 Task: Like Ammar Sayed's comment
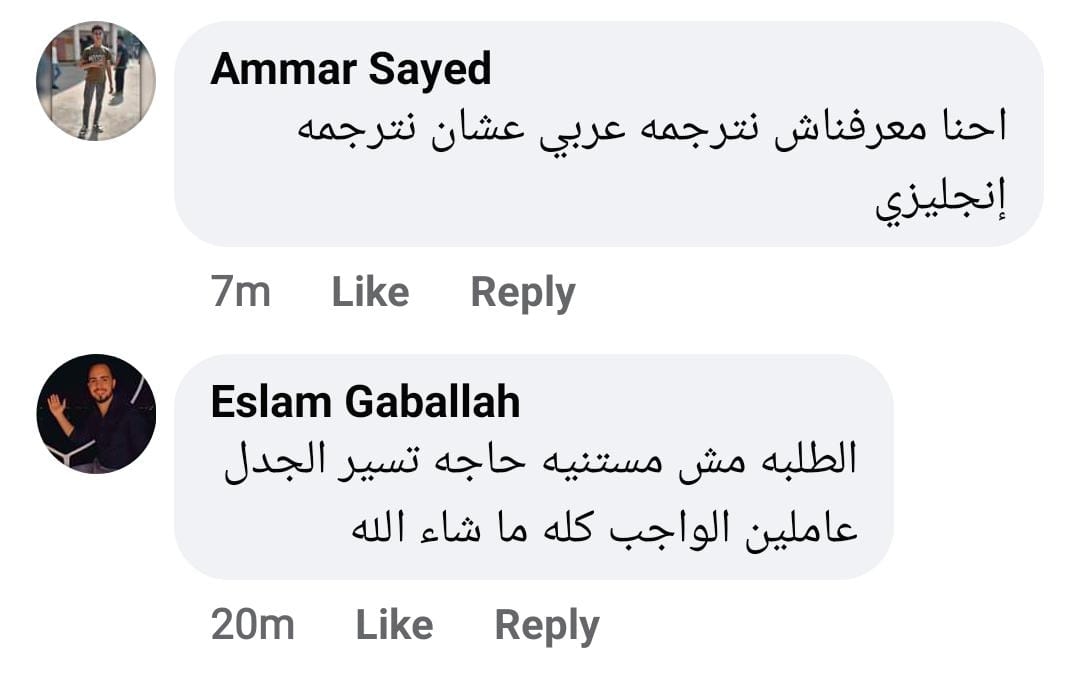370,292
